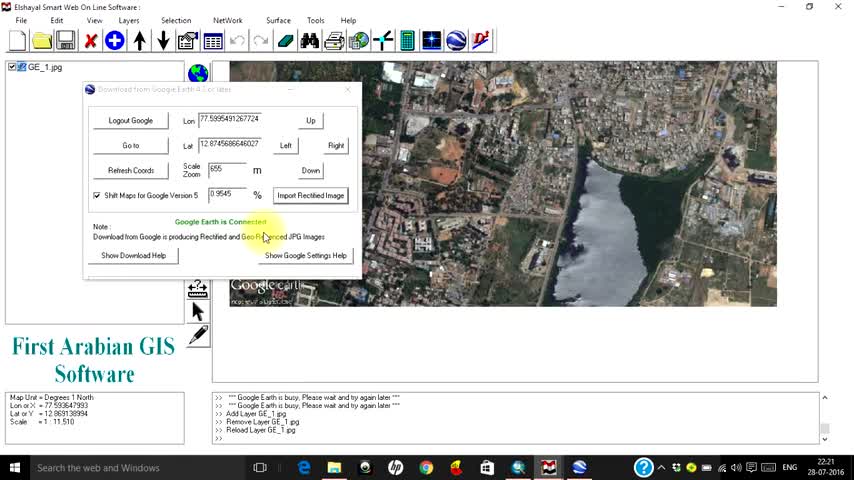Open Google Earth download toolbar icon
The width and height of the screenshot is (854, 480).
456,41
